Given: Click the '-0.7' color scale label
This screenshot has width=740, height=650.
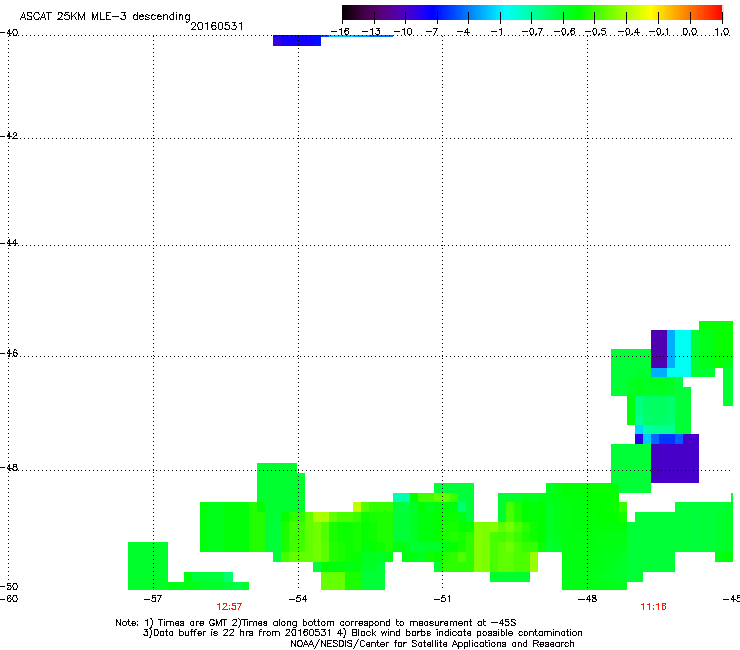Looking at the screenshot, I should (x=532, y=32).
